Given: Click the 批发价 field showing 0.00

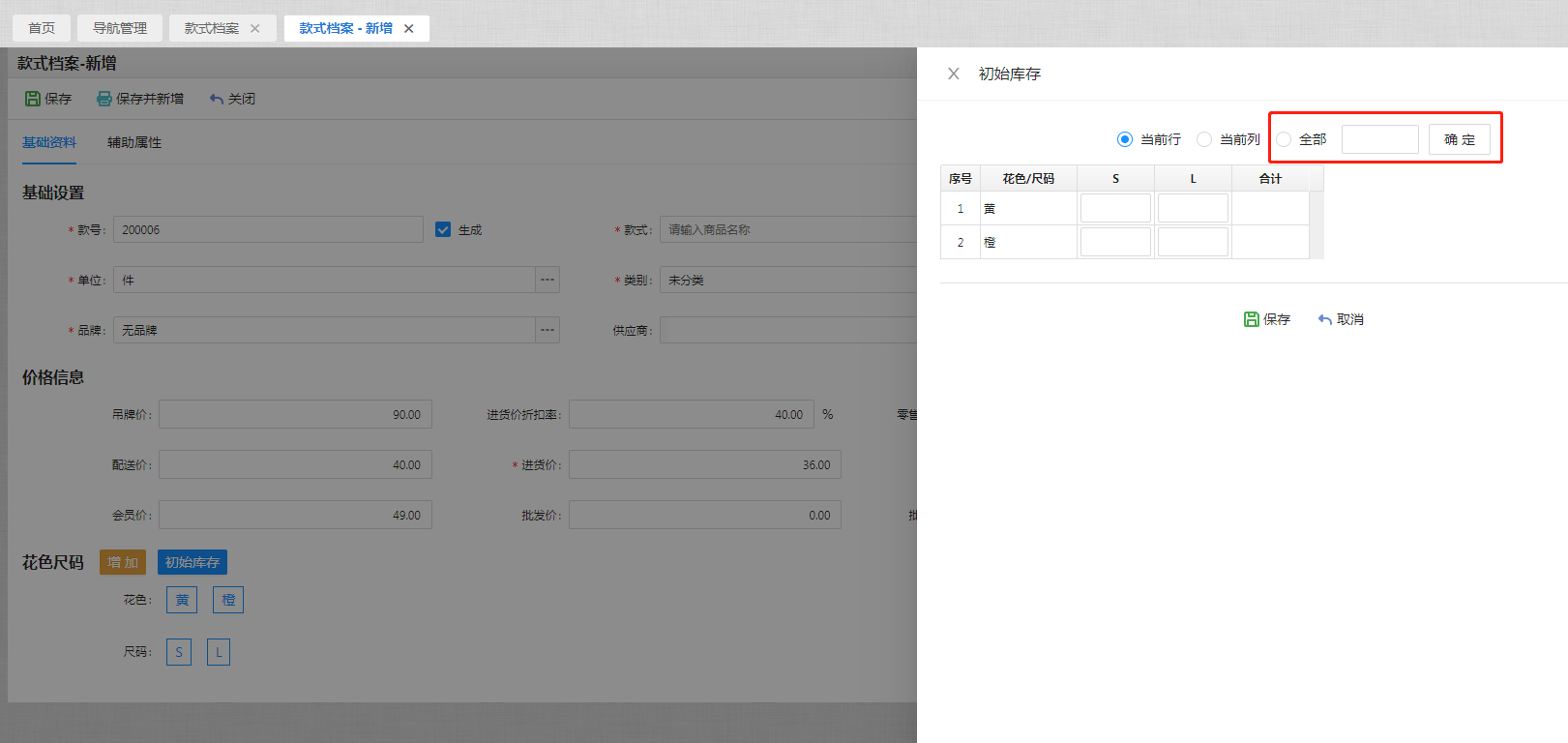Looking at the screenshot, I should 705,515.
